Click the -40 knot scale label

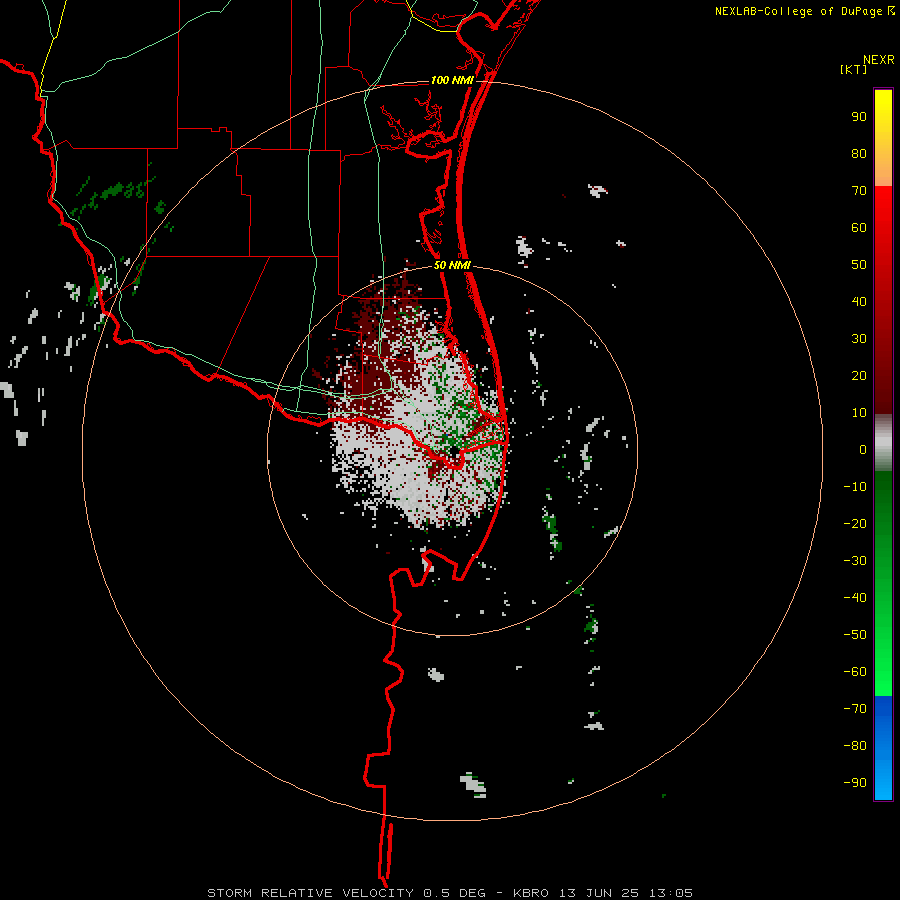click(855, 598)
